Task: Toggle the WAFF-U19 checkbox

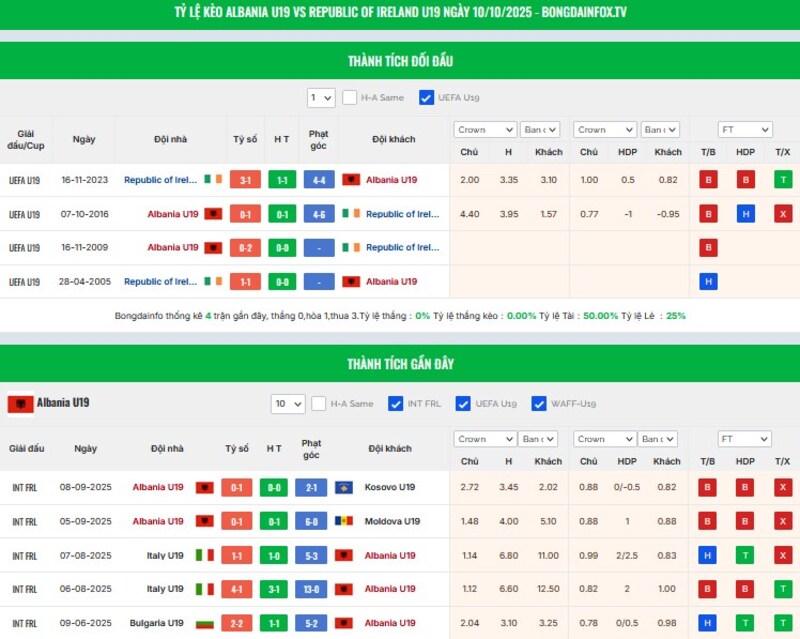Action: tap(539, 404)
